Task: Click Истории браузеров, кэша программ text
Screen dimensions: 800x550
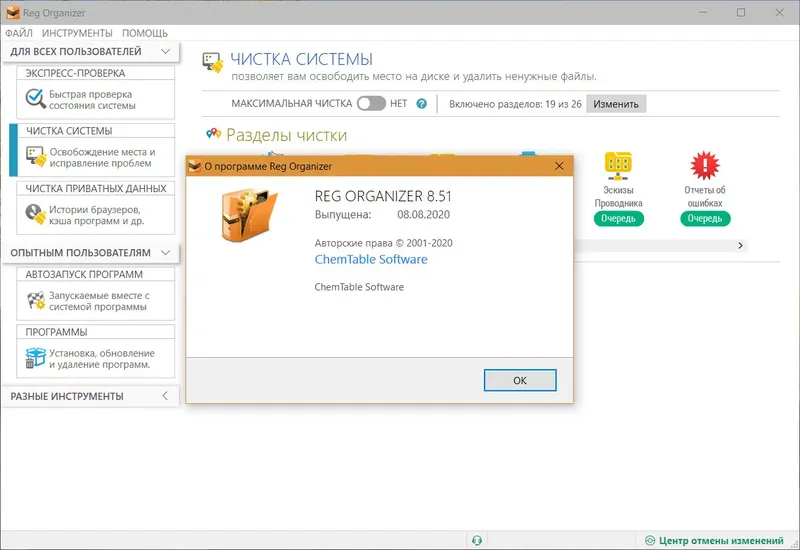Action: point(97,215)
